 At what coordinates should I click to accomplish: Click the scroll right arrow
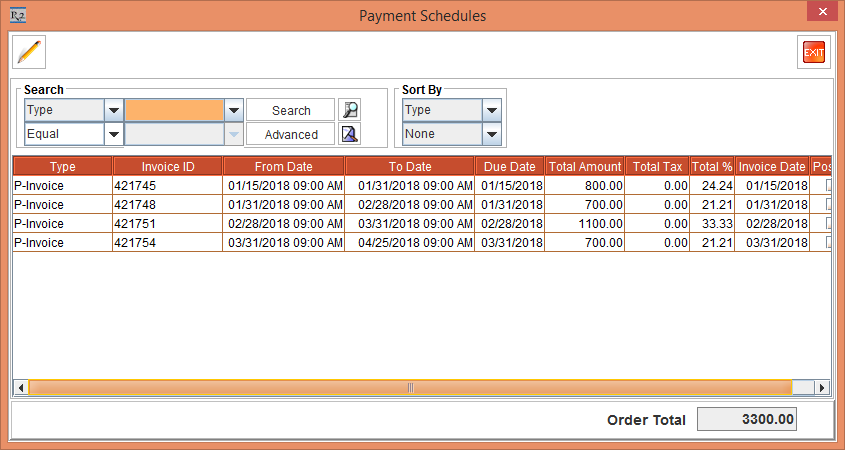[822, 388]
